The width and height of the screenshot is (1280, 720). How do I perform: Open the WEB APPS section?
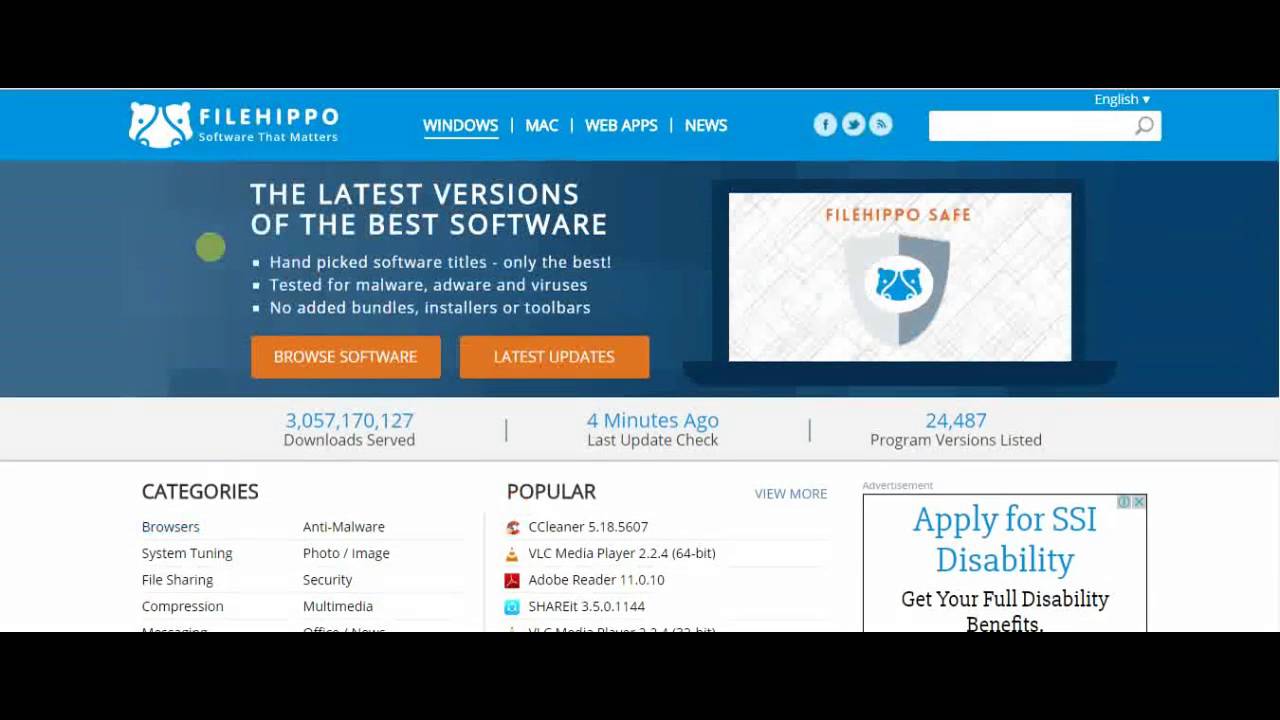pyautogui.click(x=621, y=125)
